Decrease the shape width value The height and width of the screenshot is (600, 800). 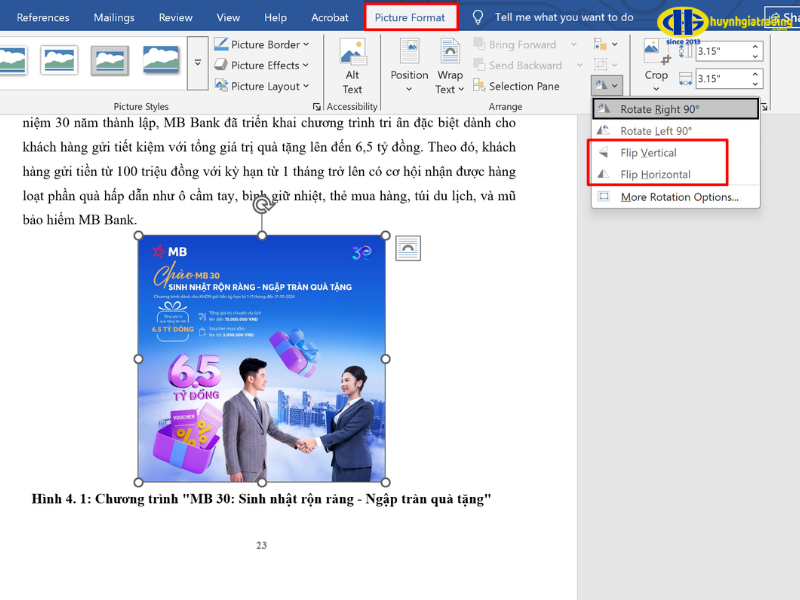[x=755, y=84]
